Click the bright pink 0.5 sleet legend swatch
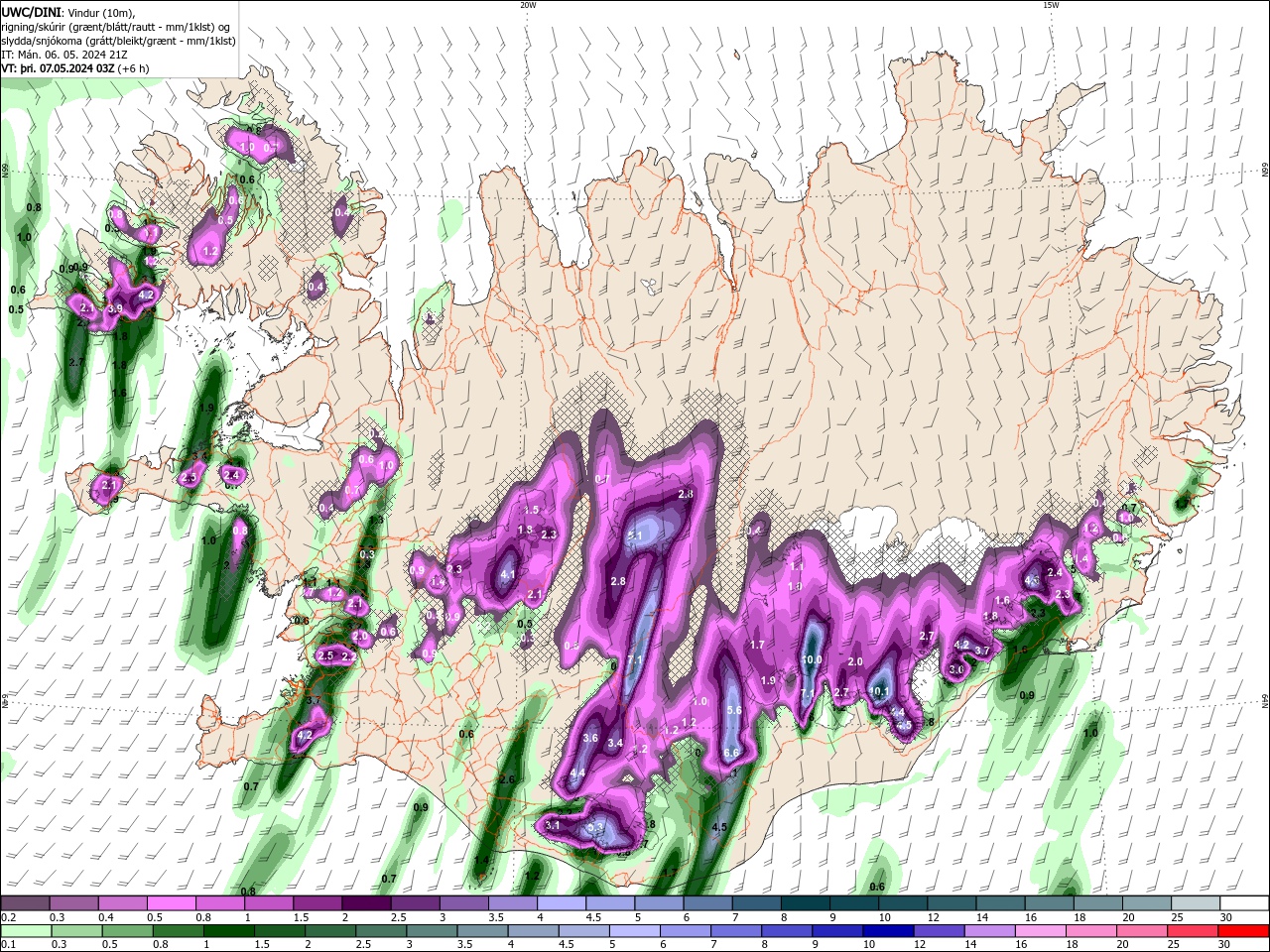This screenshot has height=952, width=1270. 171,903
